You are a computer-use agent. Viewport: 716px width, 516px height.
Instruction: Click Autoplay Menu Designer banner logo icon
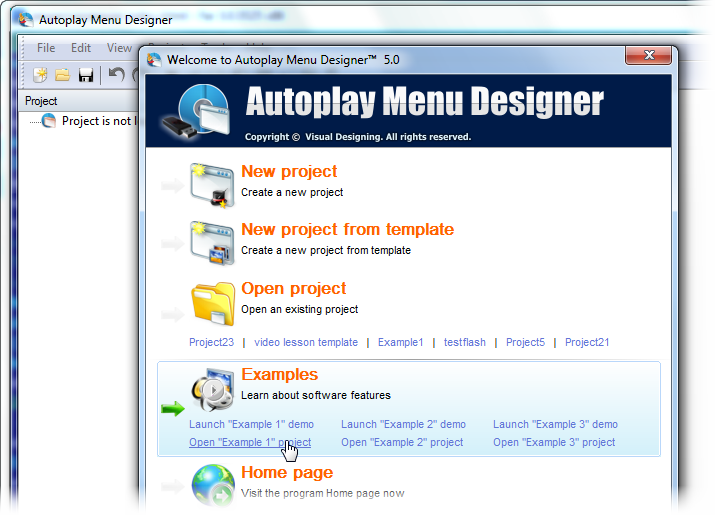click(x=196, y=111)
